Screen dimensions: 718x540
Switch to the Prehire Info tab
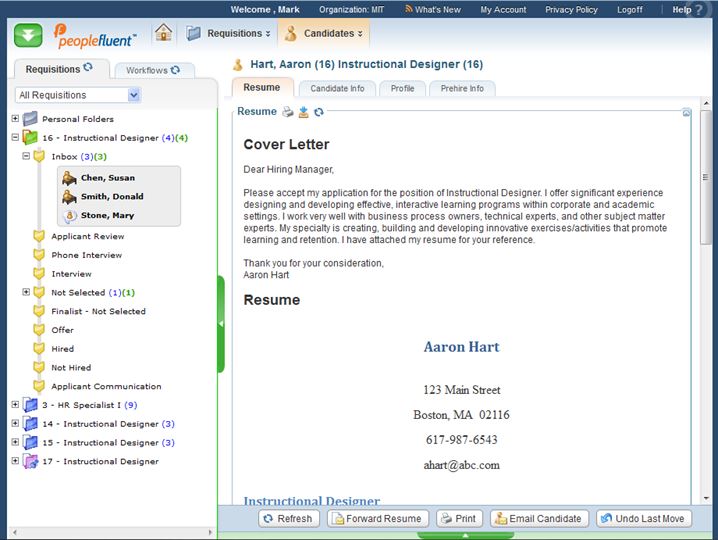462,88
